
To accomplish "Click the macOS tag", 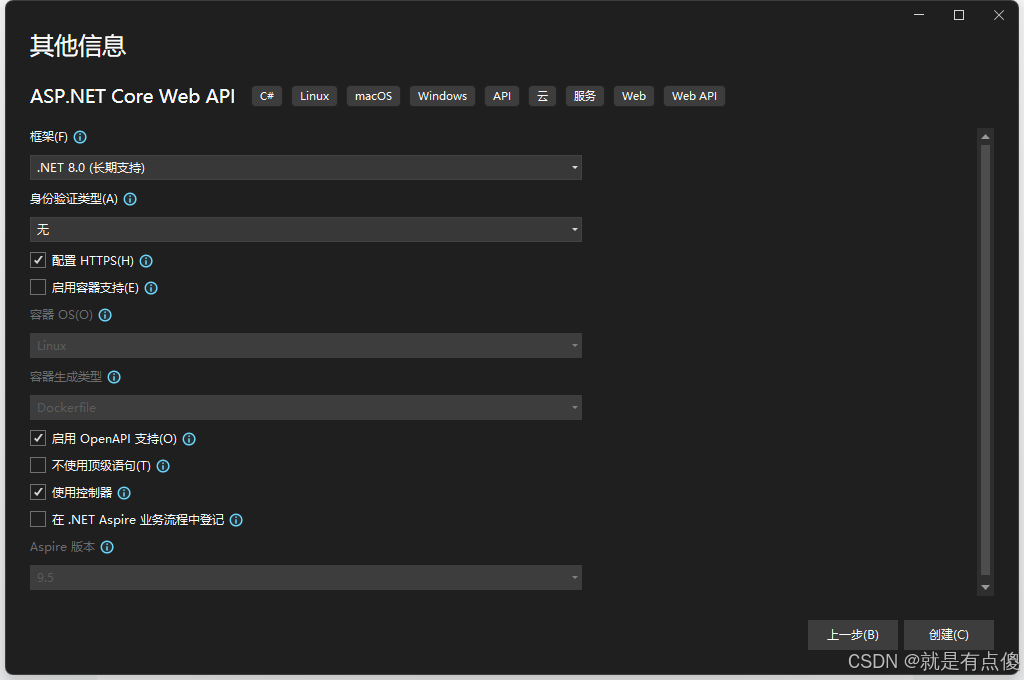I will pyautogui.click(x=374, y=96).
